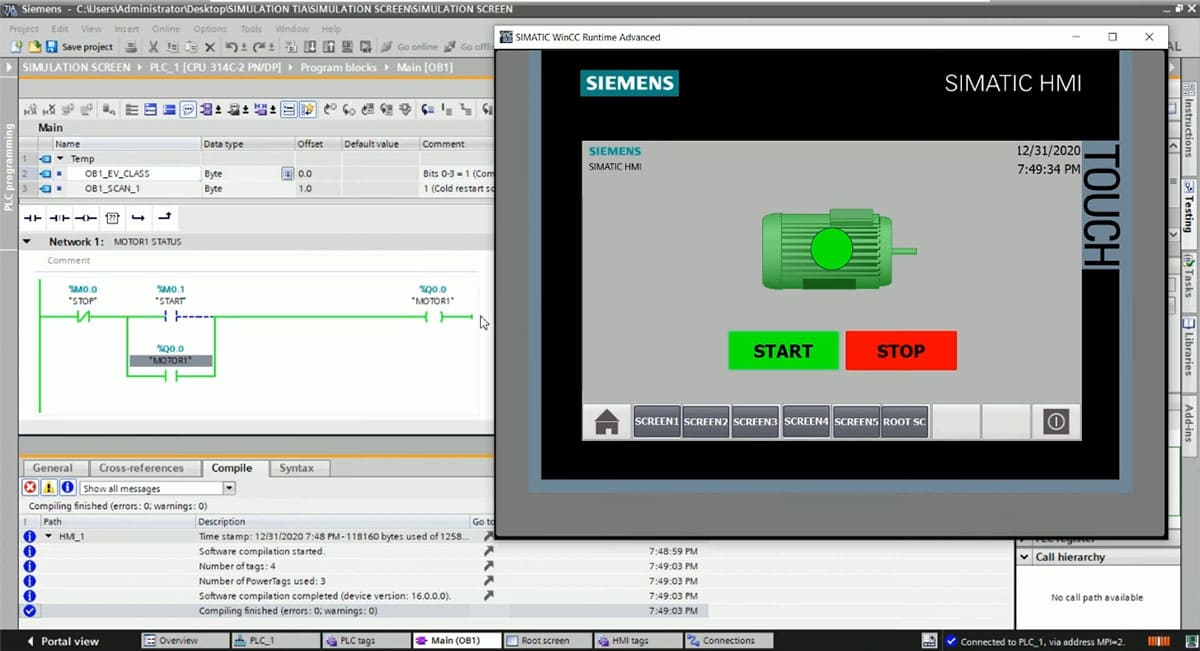Screen dimensions: 1200x651
Task: Open the Syntax tab
Action: tap(296, 468)
